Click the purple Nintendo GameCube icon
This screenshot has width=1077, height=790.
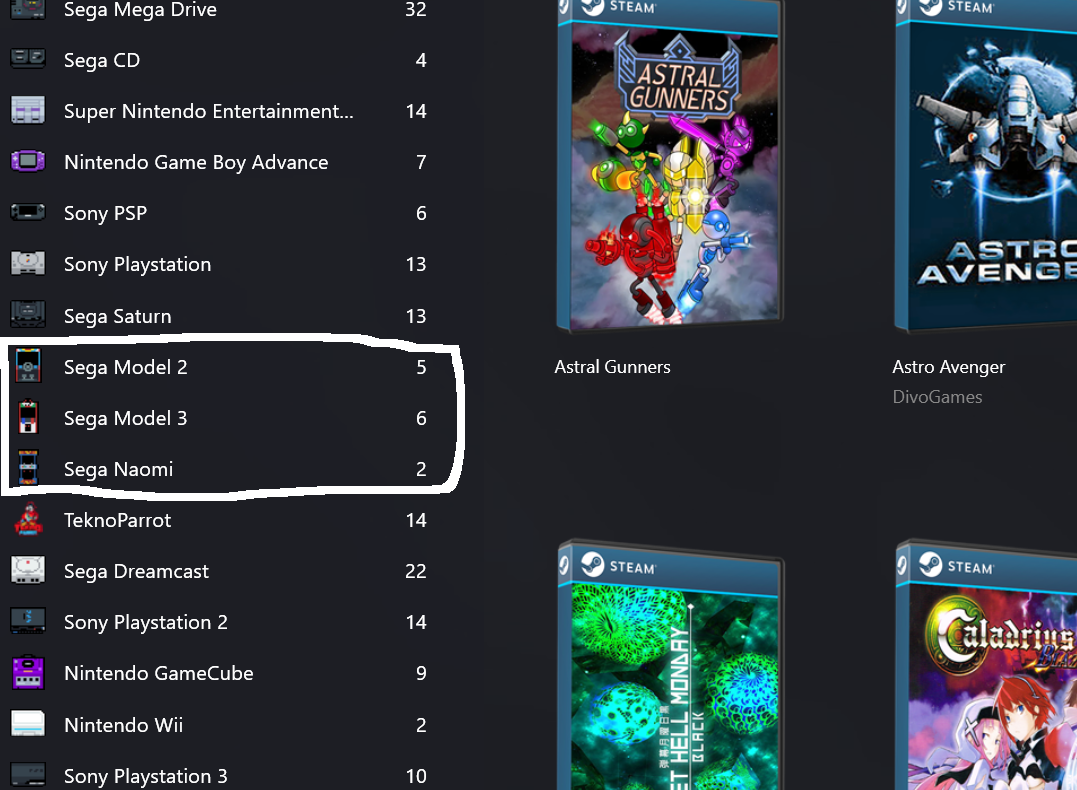point(28,673)
